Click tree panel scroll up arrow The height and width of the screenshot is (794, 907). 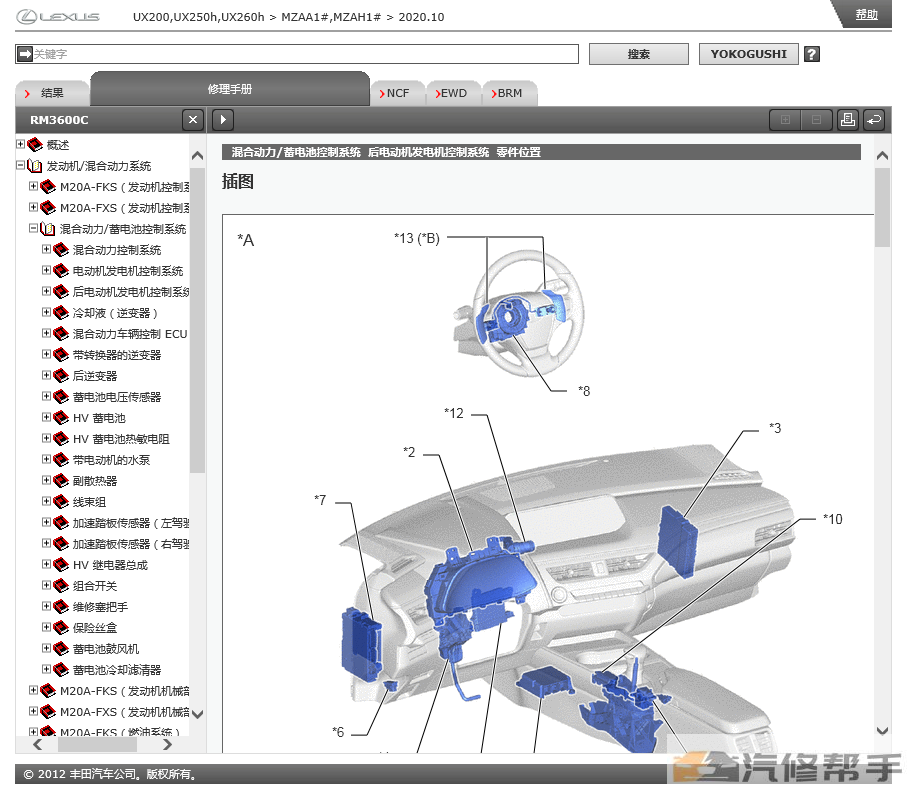(x=197, y=156)
